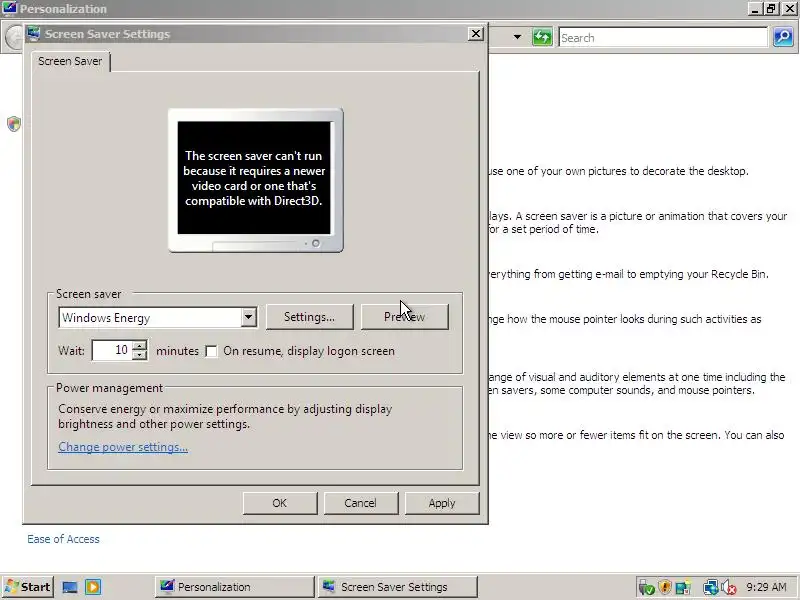This screenshot has width=800, height=600.
Task: Decrease the Wait minutes with down arrow
Action: 139,355
